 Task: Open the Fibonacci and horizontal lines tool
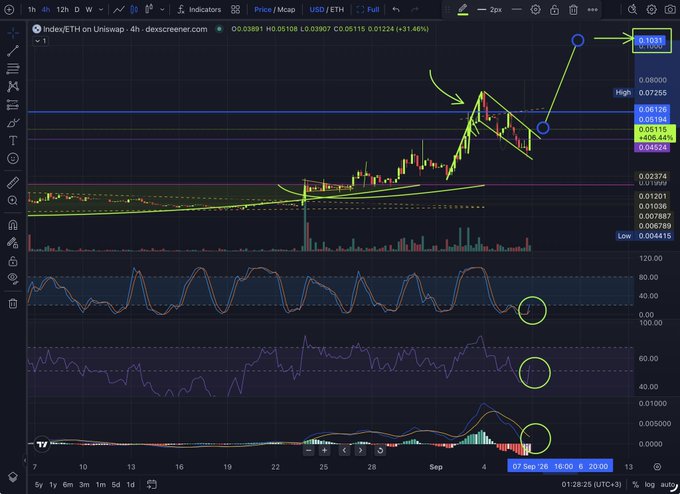click(13, 69)
